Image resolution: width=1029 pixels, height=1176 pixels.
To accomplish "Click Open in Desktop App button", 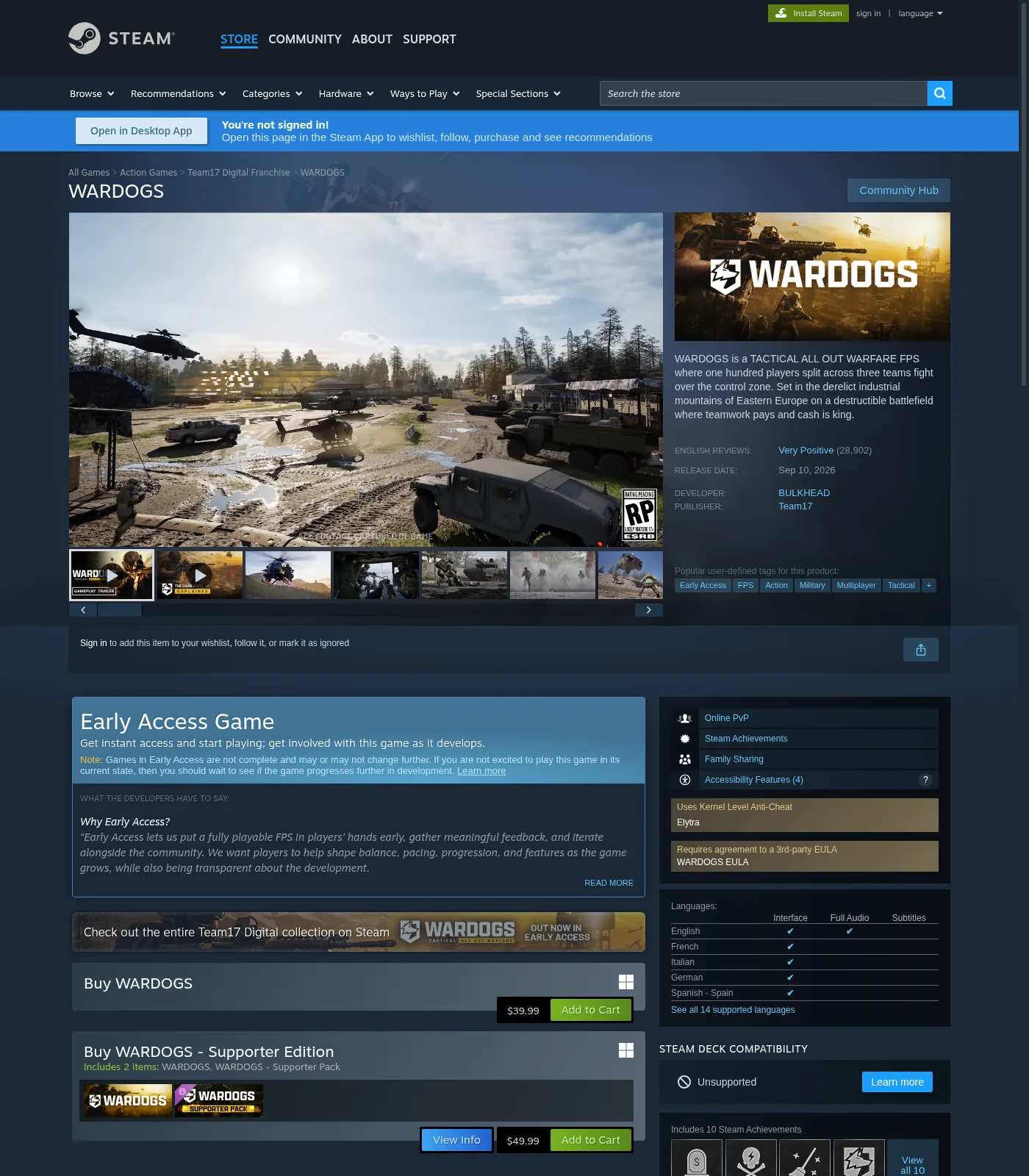I will pos(141,131).
